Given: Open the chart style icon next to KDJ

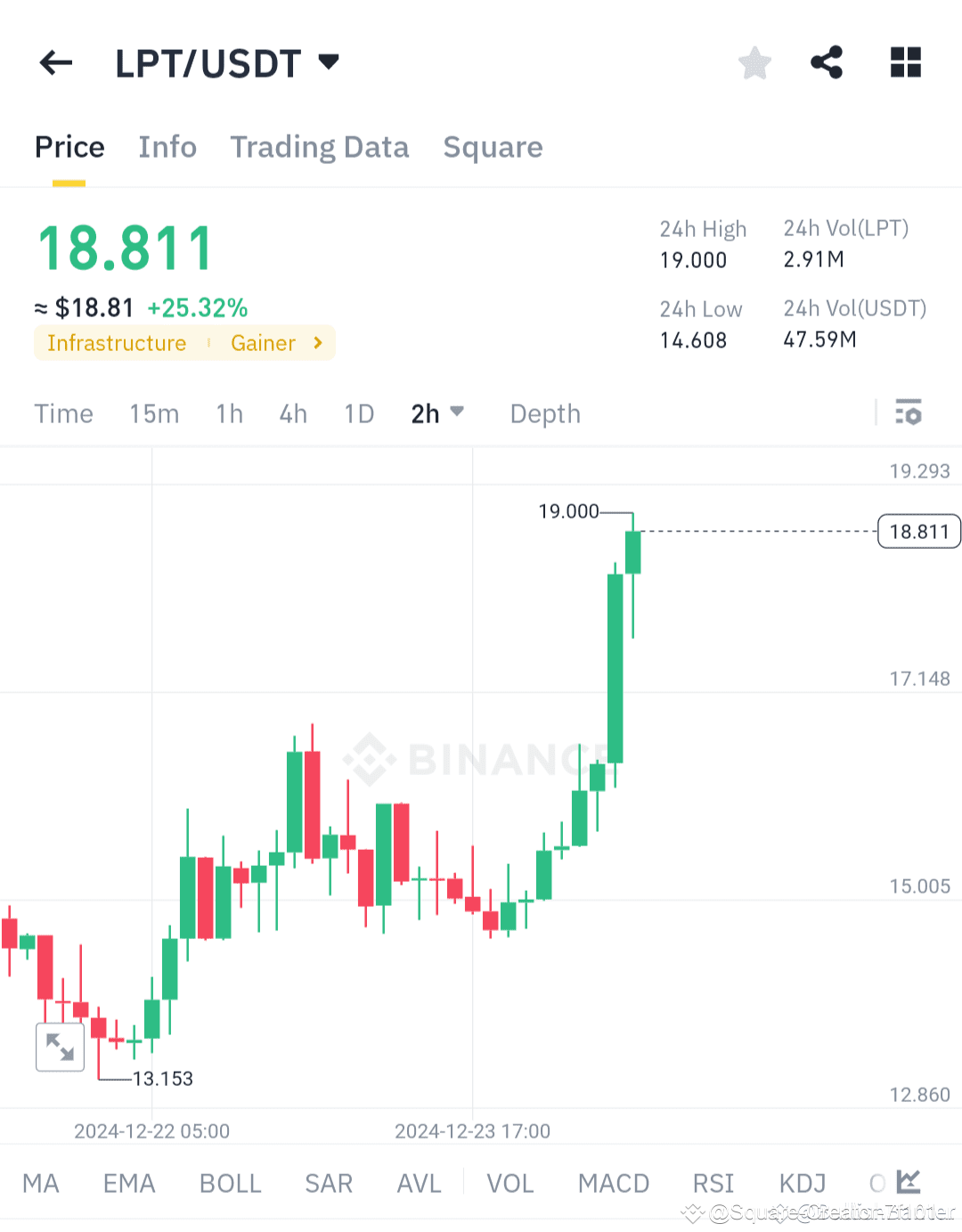Looking at the screenshot, I should (908, 1182).
